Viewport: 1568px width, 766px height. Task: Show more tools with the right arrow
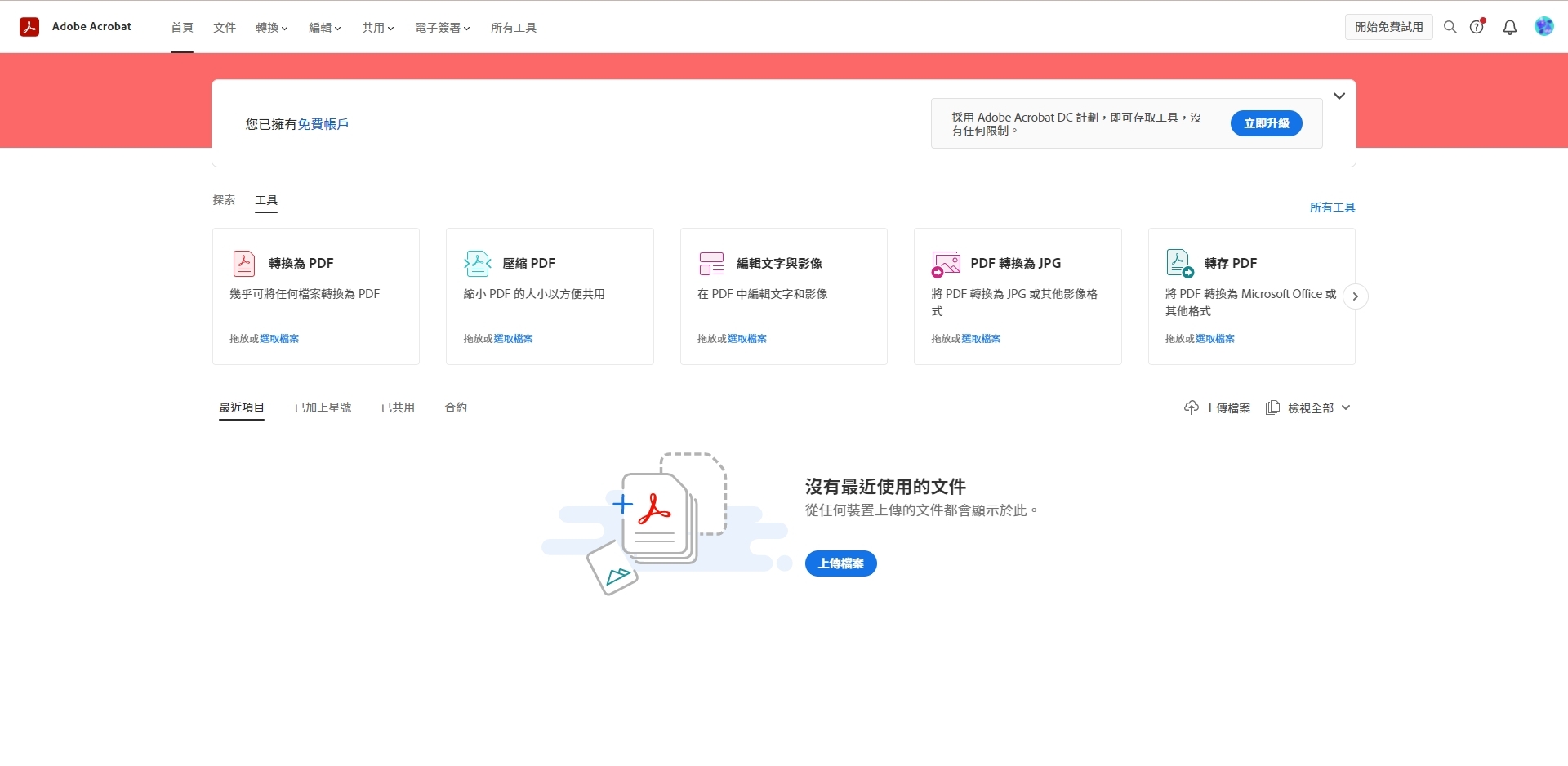(x=1355, y=296)
